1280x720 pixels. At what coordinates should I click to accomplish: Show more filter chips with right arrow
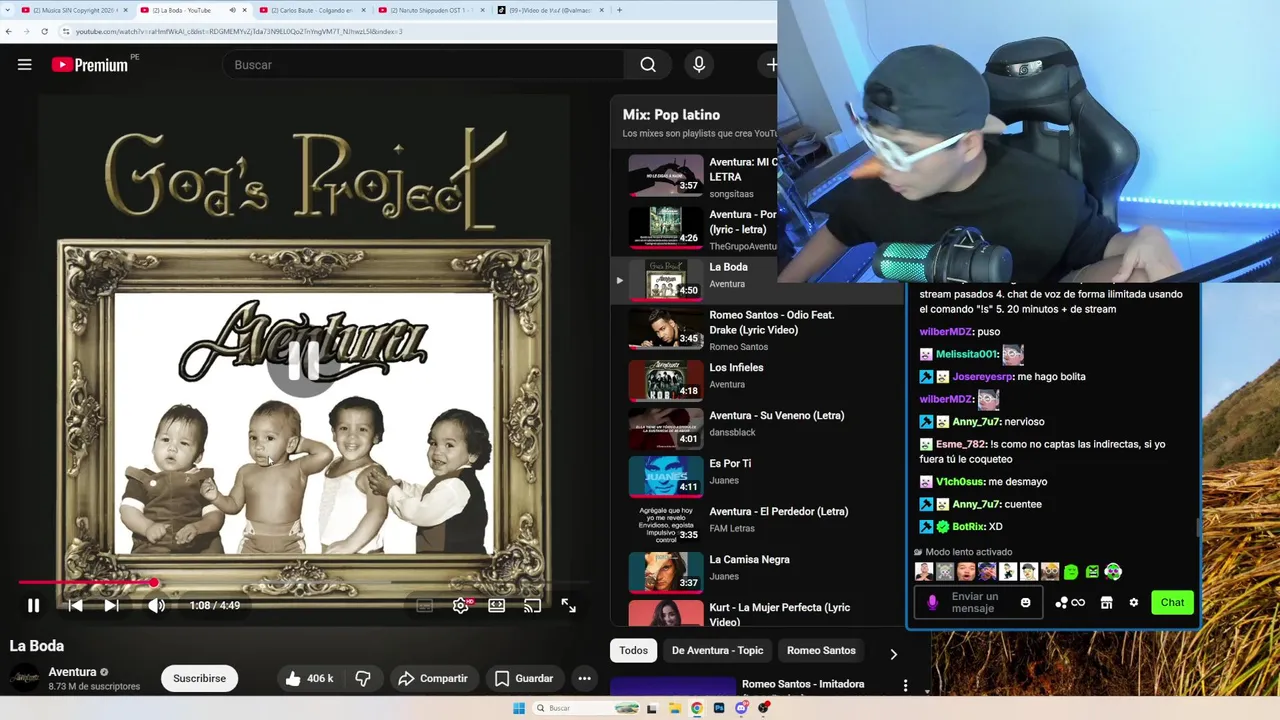[893, 654]
